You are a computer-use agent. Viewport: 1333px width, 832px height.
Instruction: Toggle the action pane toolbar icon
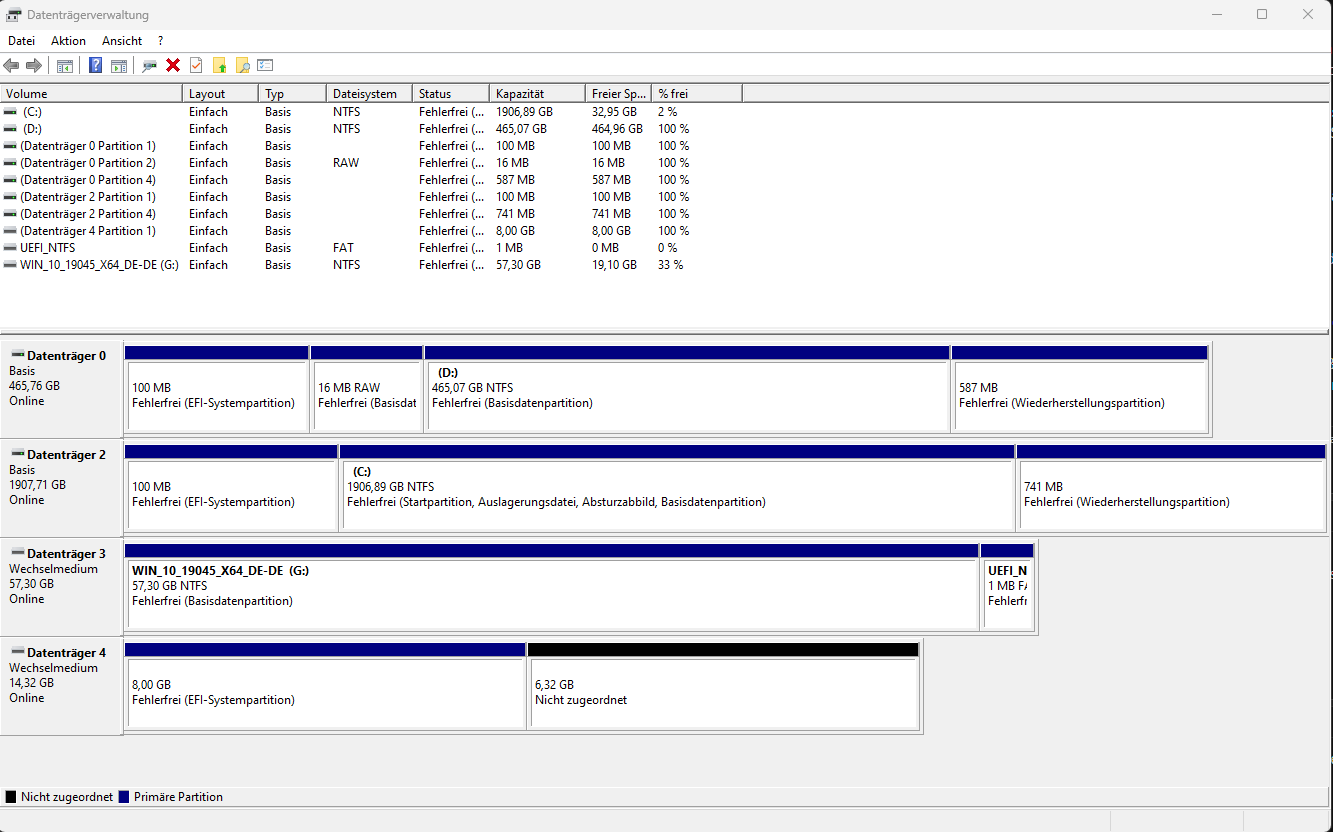119,65
